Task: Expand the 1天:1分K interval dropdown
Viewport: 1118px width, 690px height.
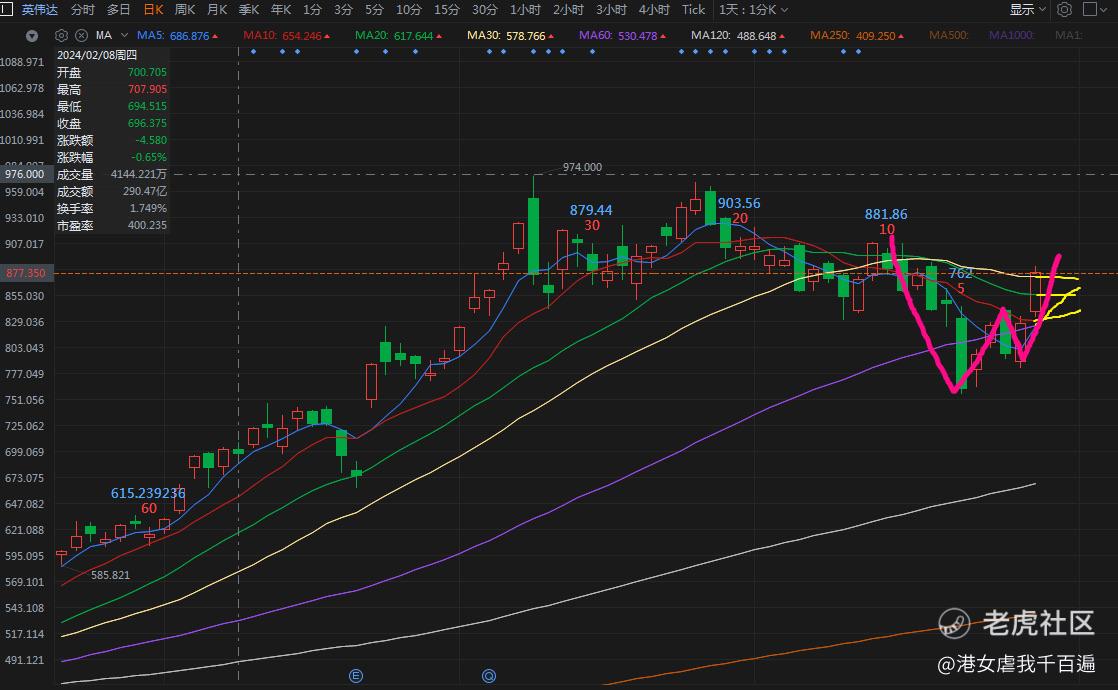Action: (753, 9)
